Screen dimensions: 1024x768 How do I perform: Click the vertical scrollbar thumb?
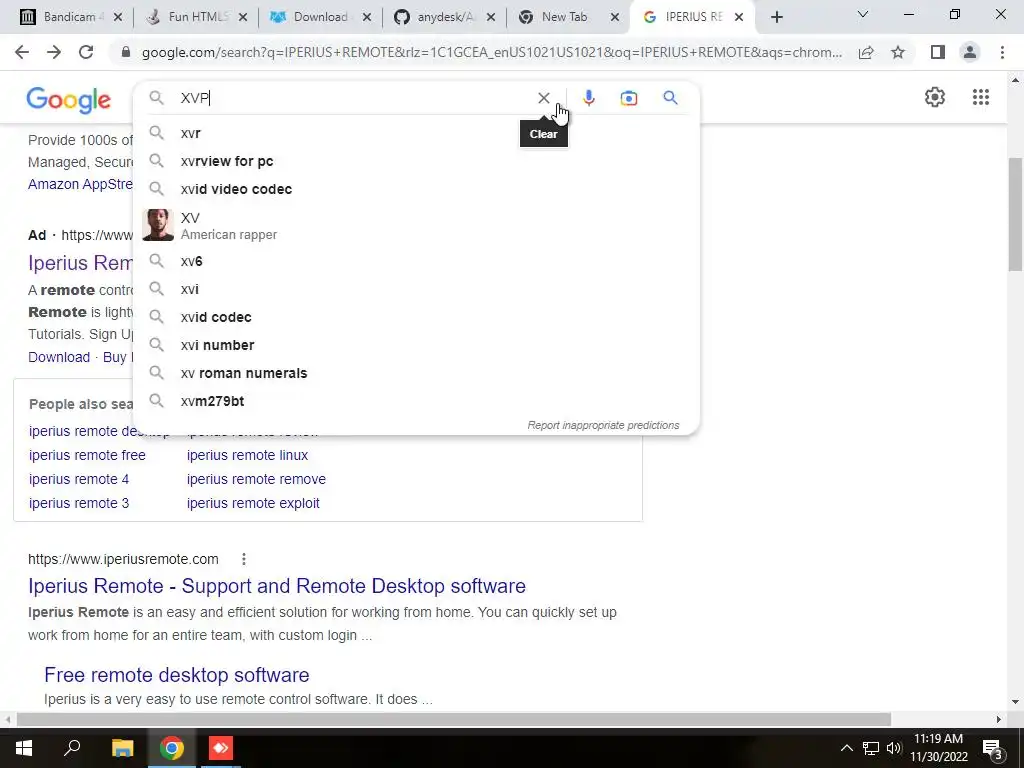pos(1015,214)
